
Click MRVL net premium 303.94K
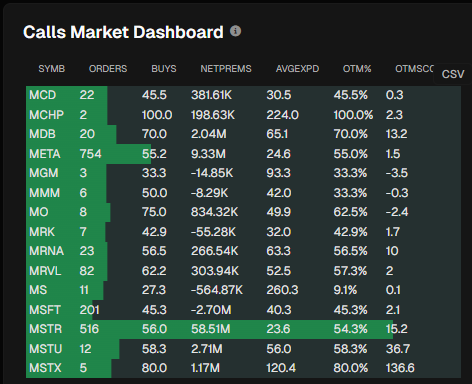tap(215, 271)
